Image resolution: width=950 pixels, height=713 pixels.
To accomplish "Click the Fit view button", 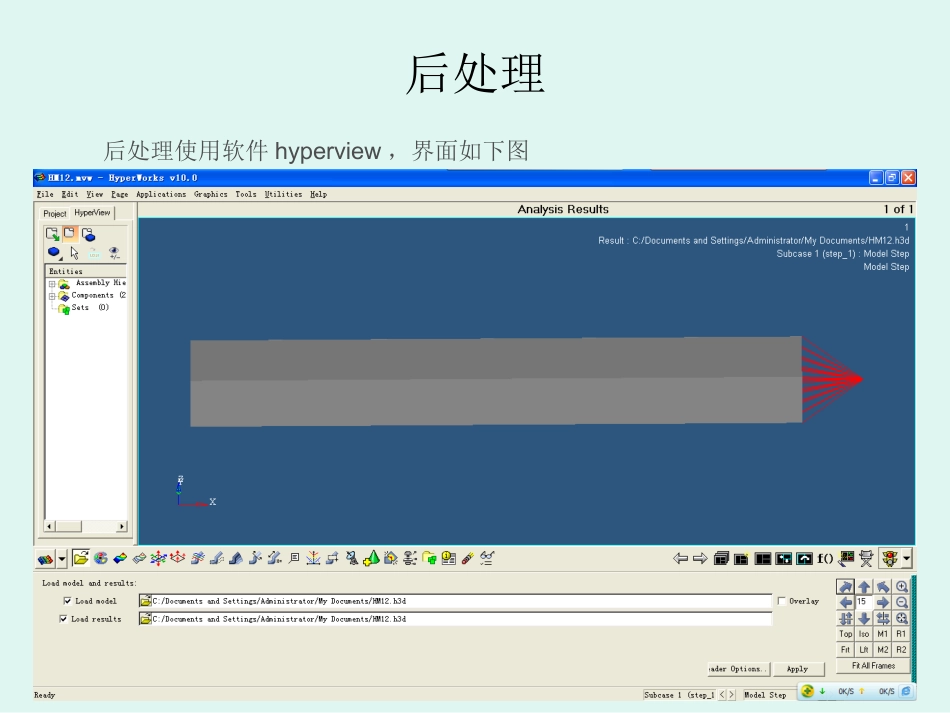I will (845, 649).
